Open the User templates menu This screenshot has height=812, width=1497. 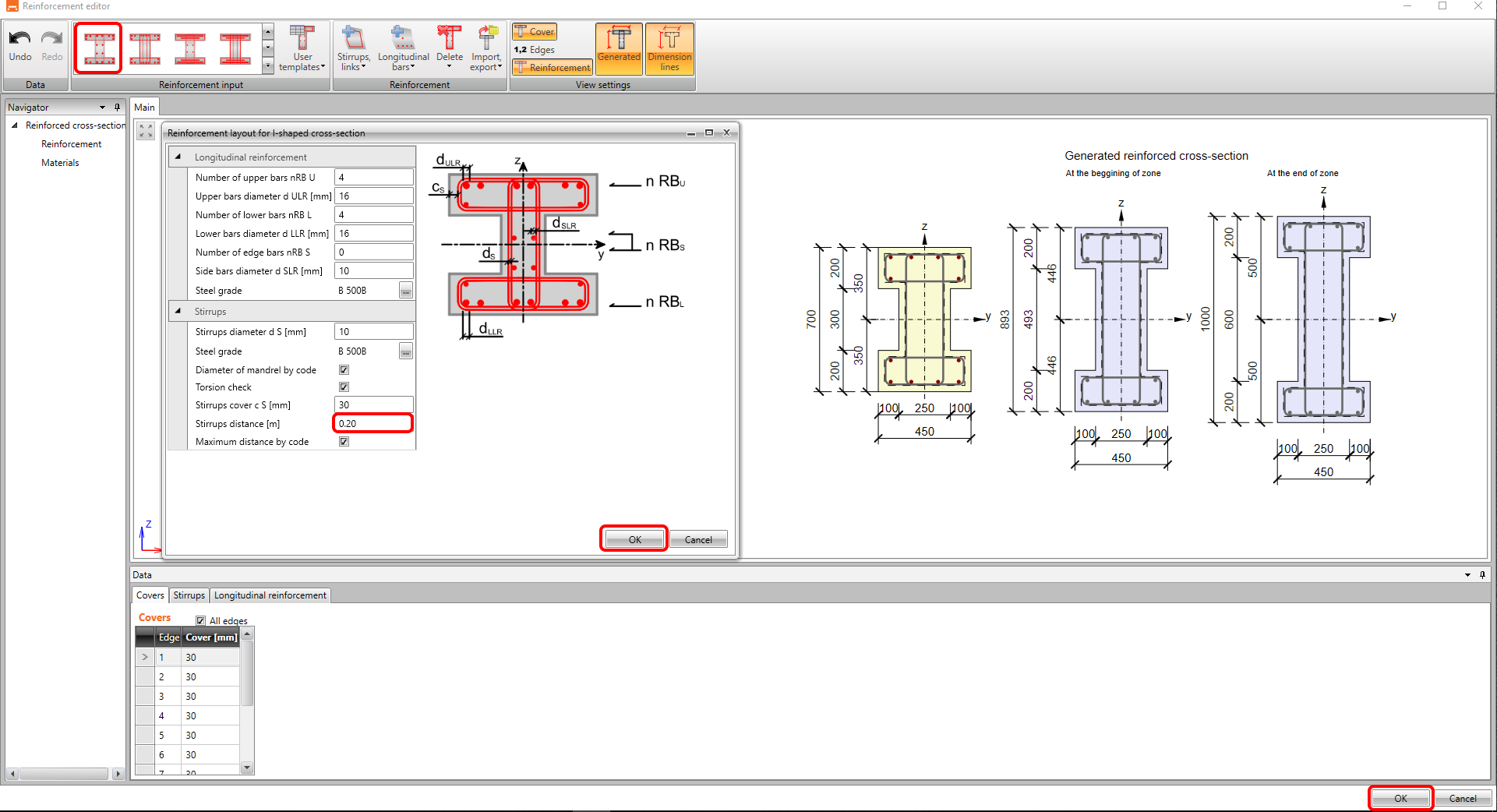coord(302,48)
